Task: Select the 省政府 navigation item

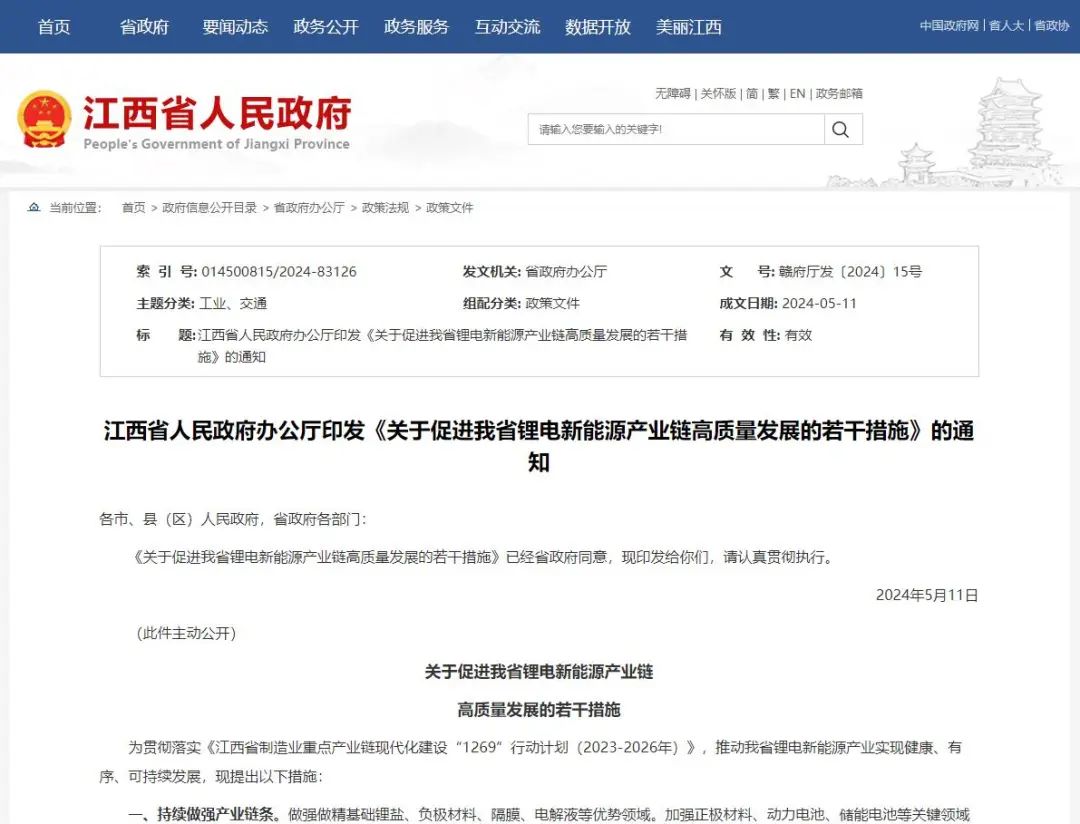Action: click(143, 27)
